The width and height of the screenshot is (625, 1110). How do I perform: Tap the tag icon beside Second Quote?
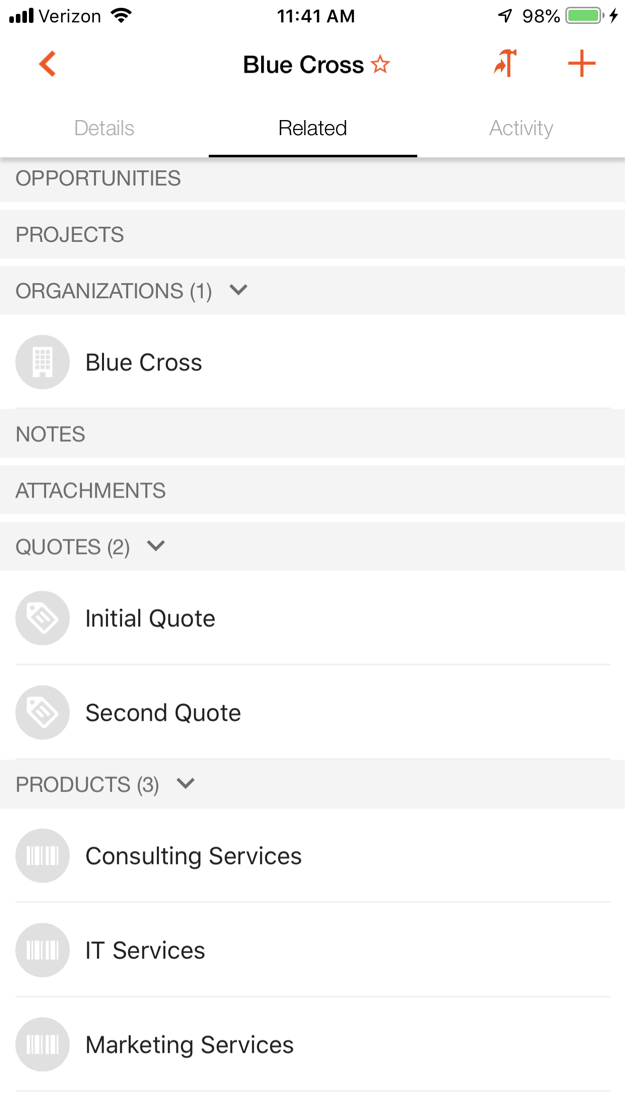coord(42,712)
